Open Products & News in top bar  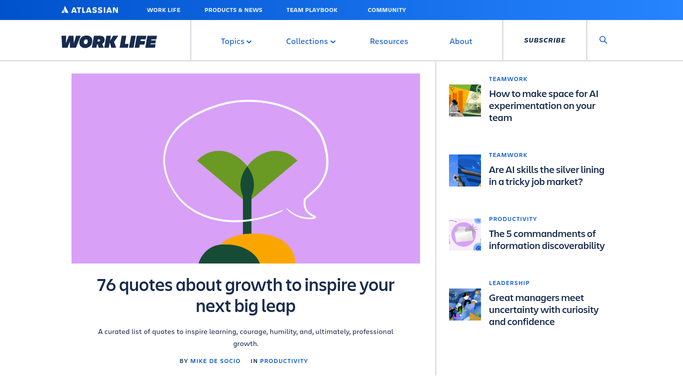(x=233, y=10)
